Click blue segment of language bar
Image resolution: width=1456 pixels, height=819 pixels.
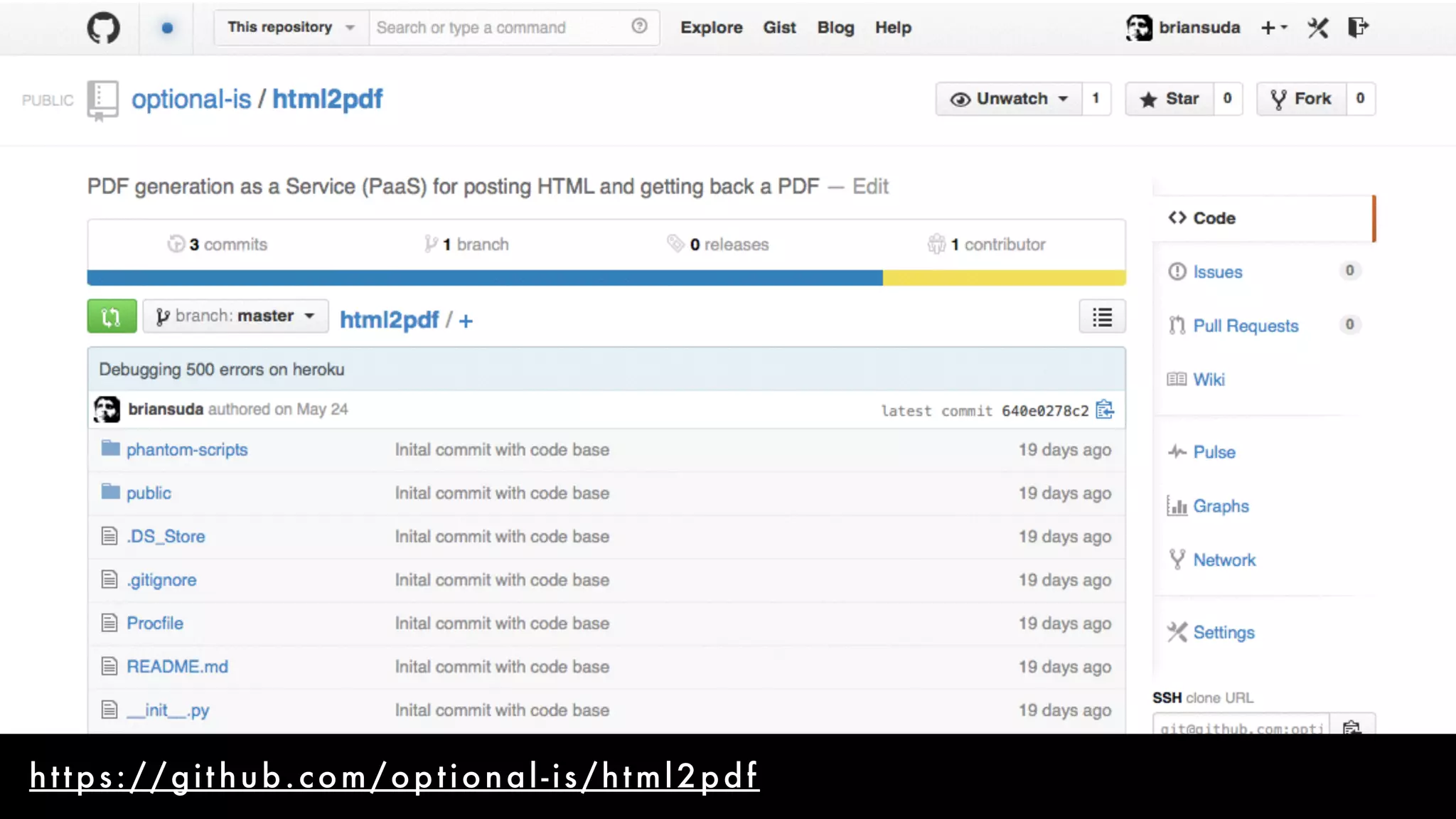tap(485, 277)
